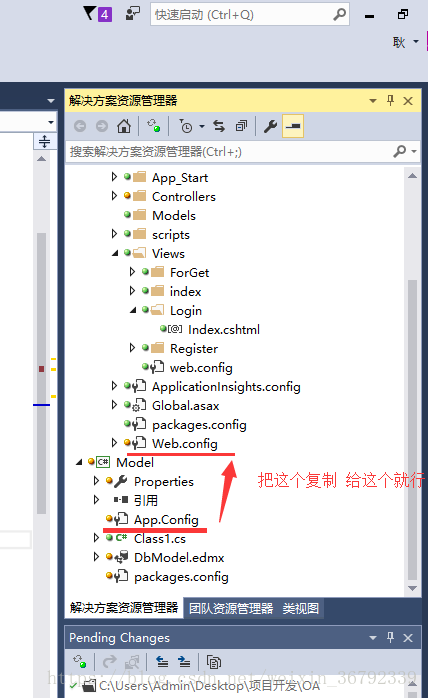
Task: Expand the index folder
Action: [x=132, y=291]
